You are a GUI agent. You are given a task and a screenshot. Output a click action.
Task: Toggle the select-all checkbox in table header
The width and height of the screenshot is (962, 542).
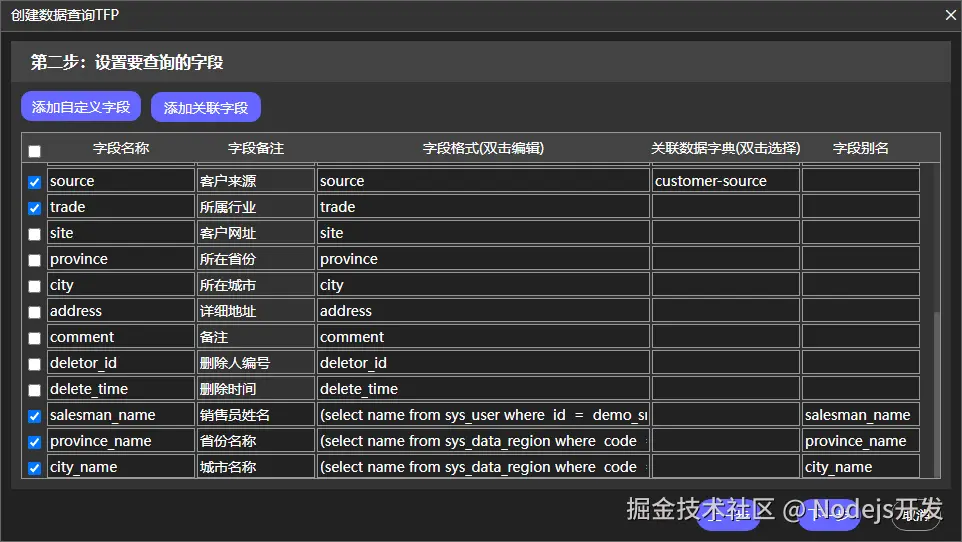[34, 151]
